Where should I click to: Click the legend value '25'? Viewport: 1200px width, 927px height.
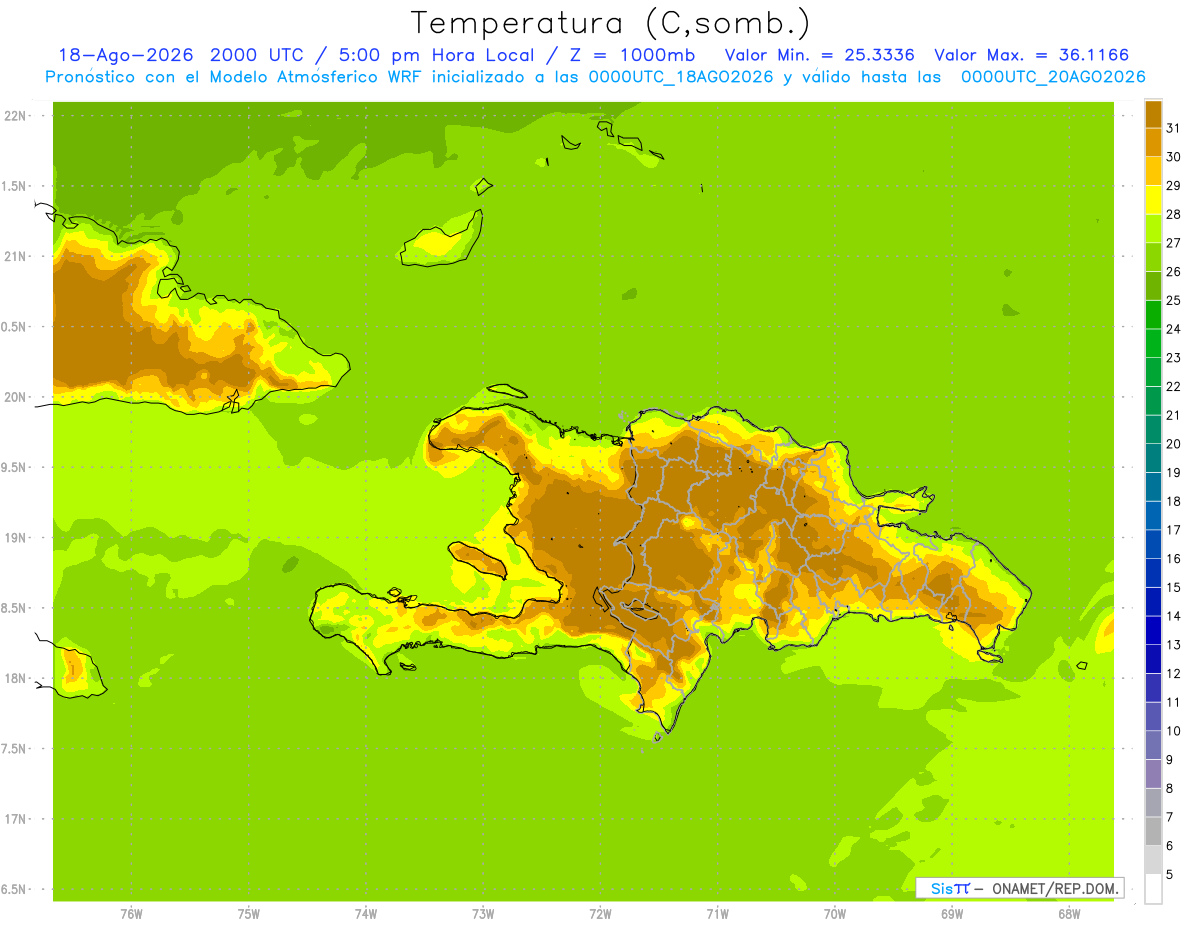1173,300
